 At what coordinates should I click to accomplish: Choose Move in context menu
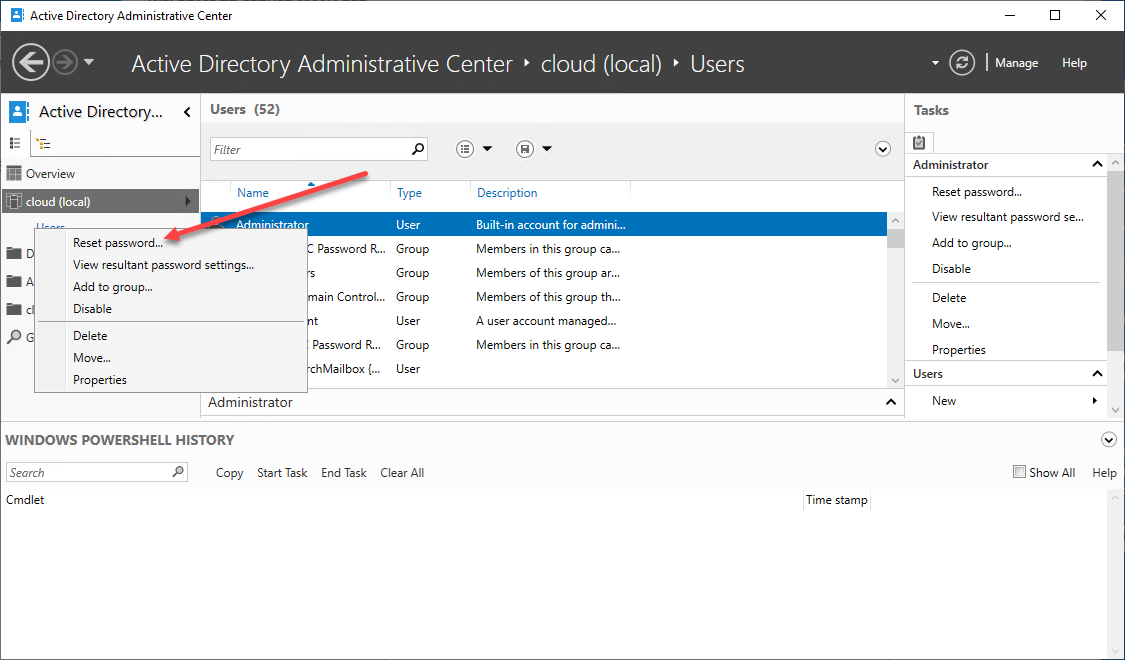click(x=92, y=357)
